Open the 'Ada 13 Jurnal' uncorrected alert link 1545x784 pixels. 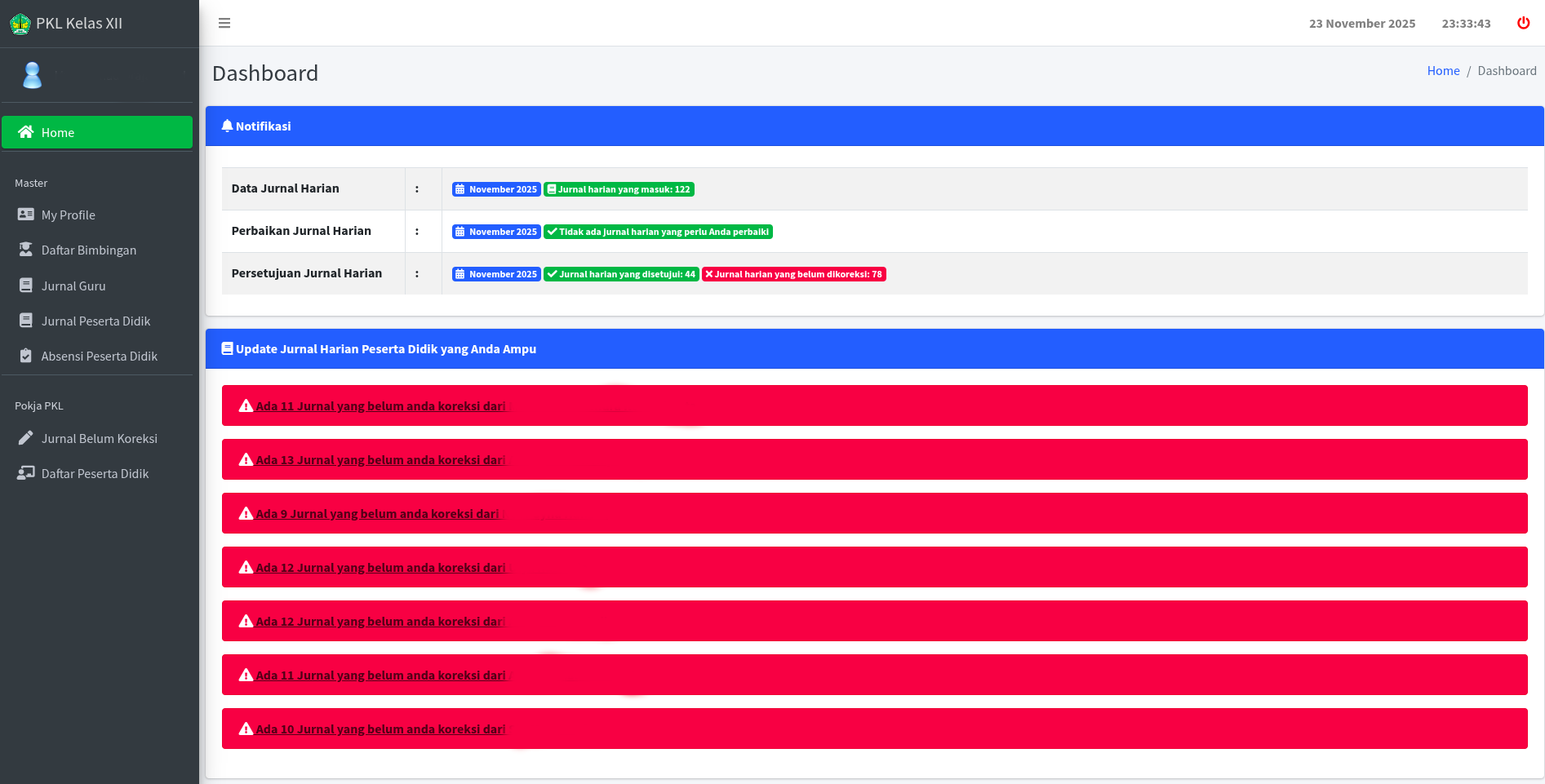tap(380, 460)
